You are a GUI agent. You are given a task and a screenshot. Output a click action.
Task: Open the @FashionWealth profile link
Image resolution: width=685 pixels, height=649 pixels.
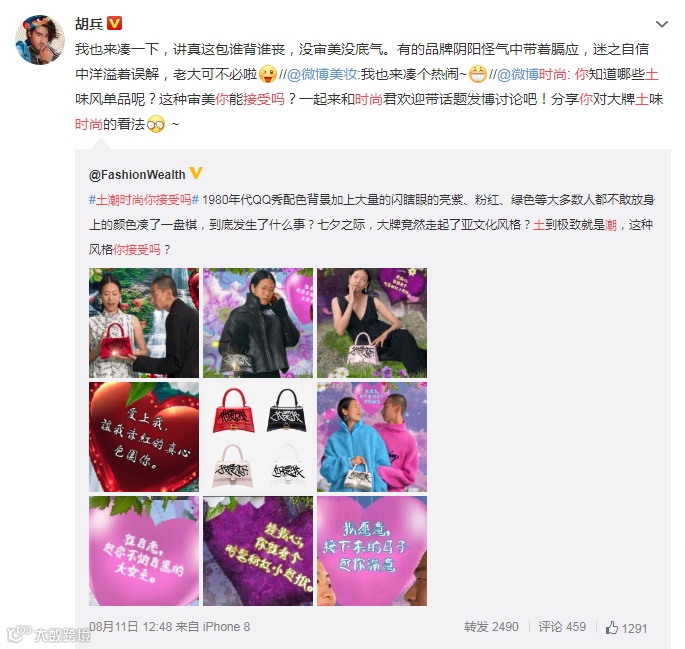click(x=137, y=175)
